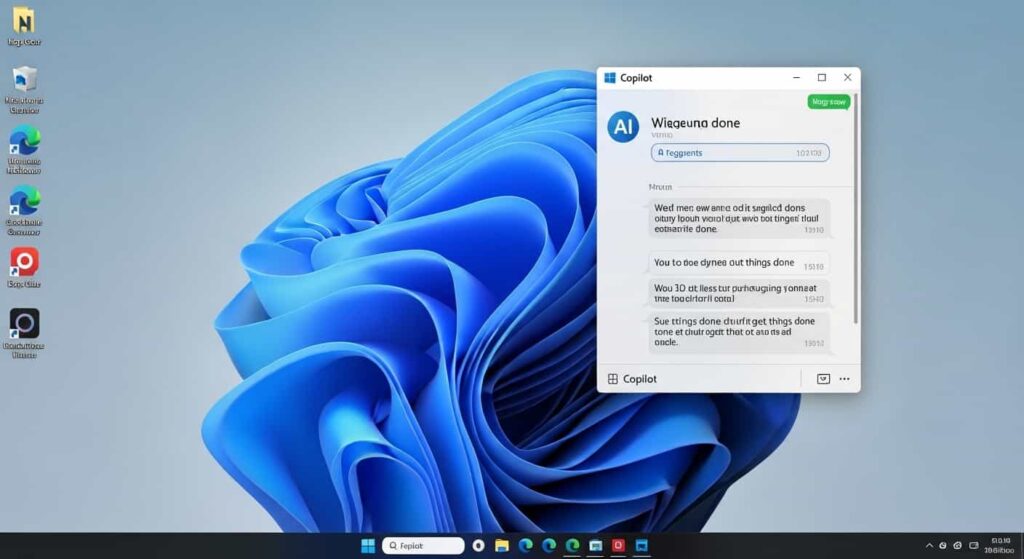This screenshot has height=559, width=1024.
Task: Click the green badge button in Copilot
Action: point(829,102)
